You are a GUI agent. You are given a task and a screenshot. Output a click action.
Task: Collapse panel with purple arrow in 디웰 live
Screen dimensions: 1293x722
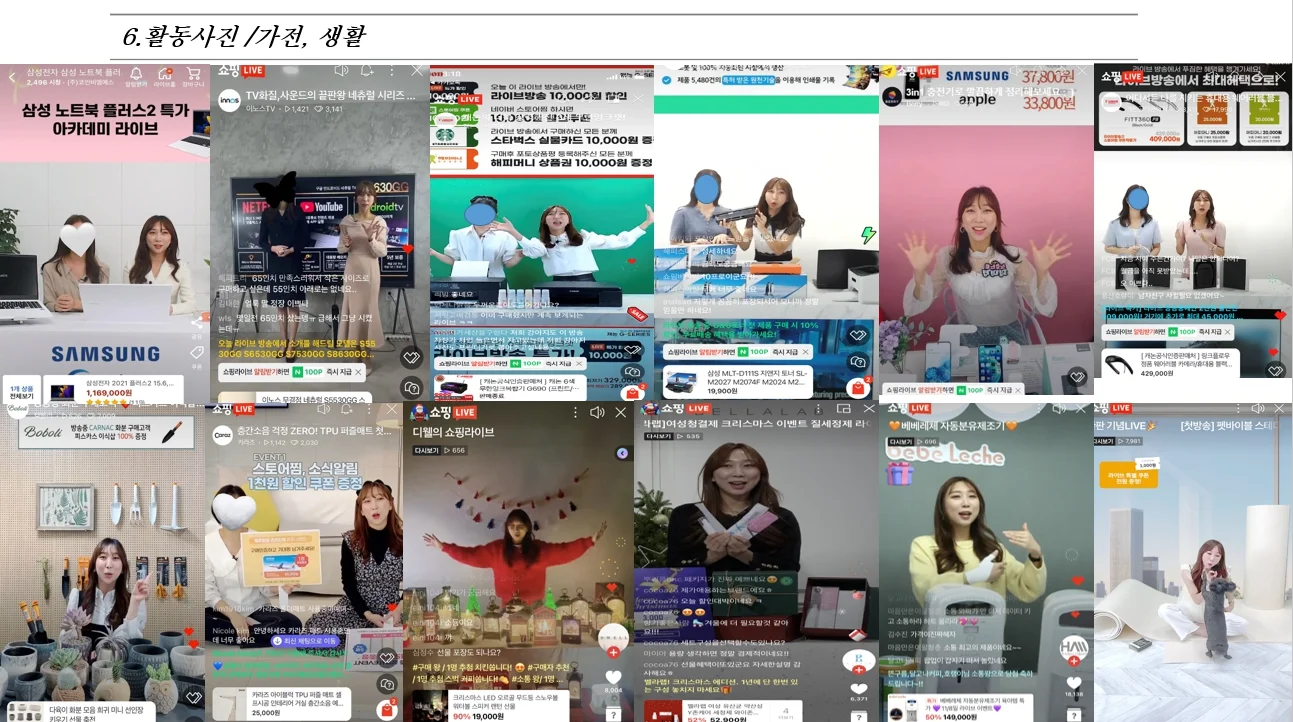coord(622,453)
